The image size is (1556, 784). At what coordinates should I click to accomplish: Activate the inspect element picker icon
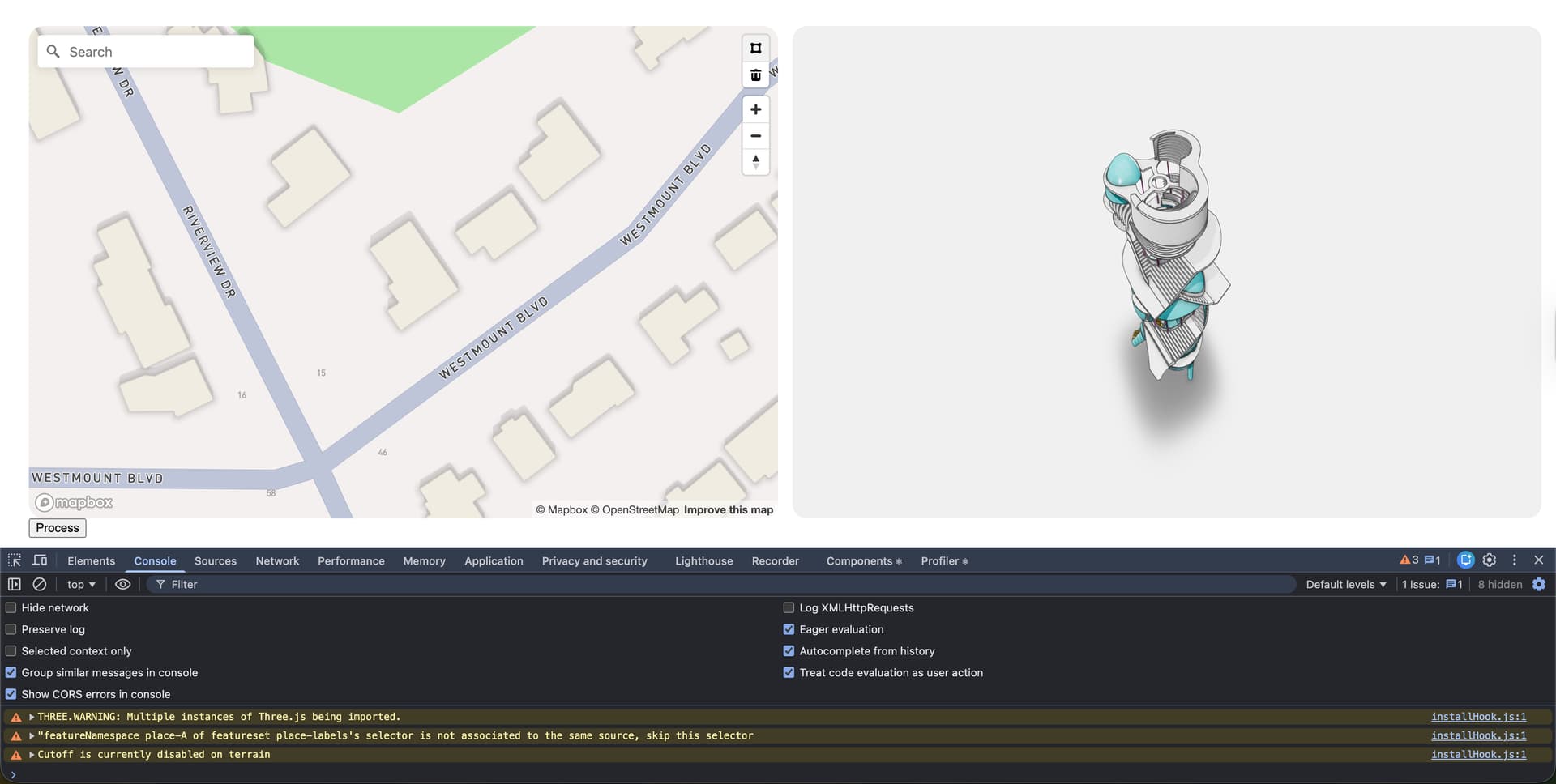pyautogui.click(x=15, y=560)
